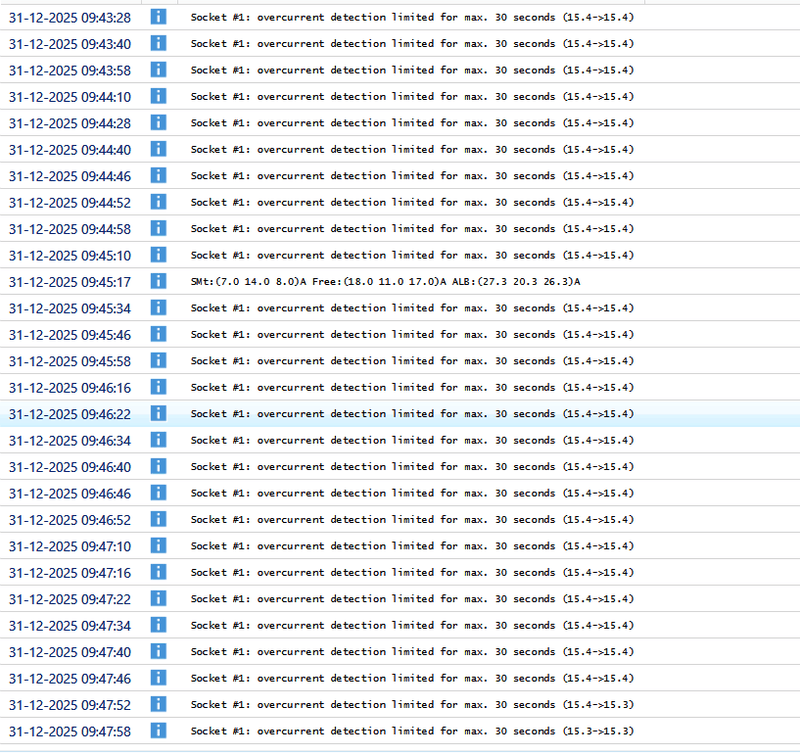The image size is (800, 755).
Task: Select timestamp 31-12-2025 09:45:46
Action: 70,336
